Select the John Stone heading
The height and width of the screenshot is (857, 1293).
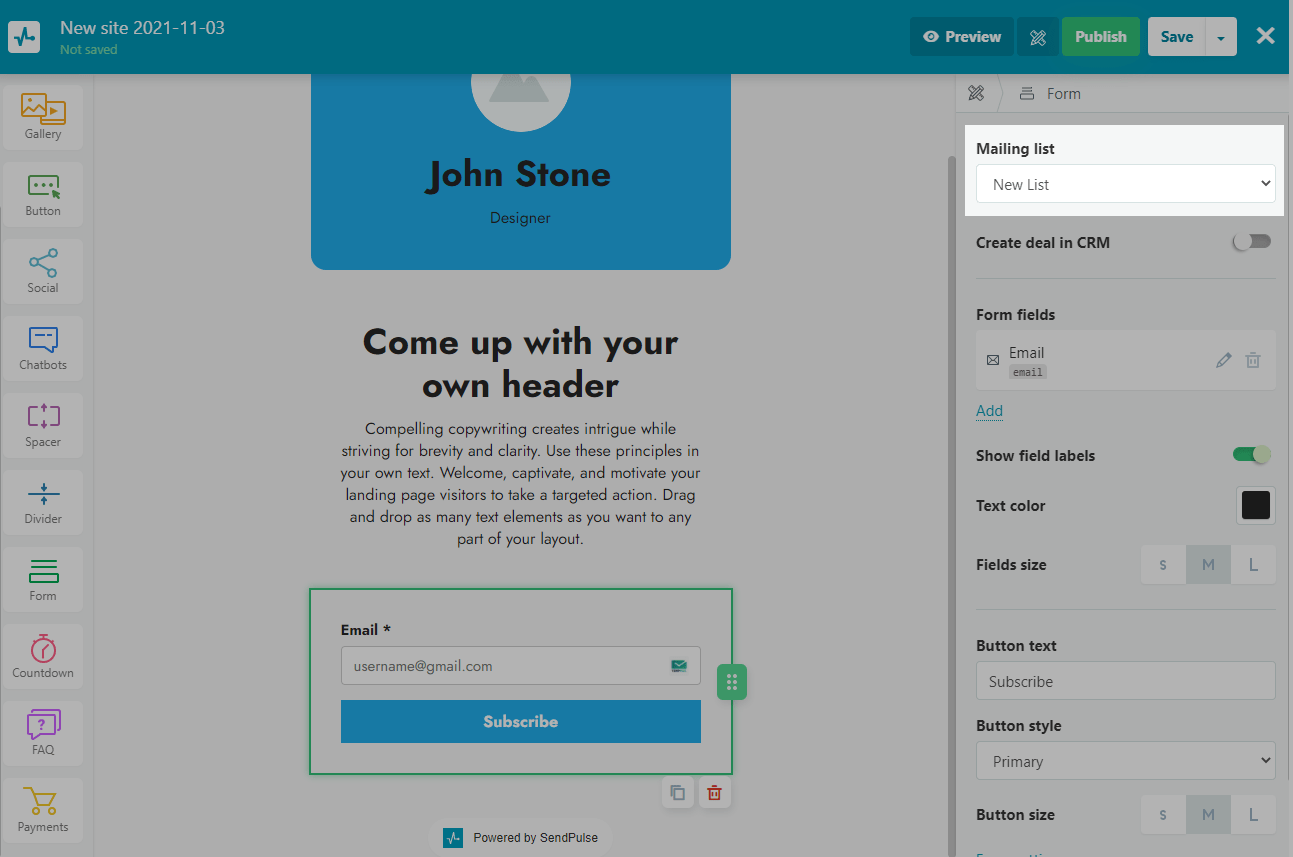tap(519, 175)
